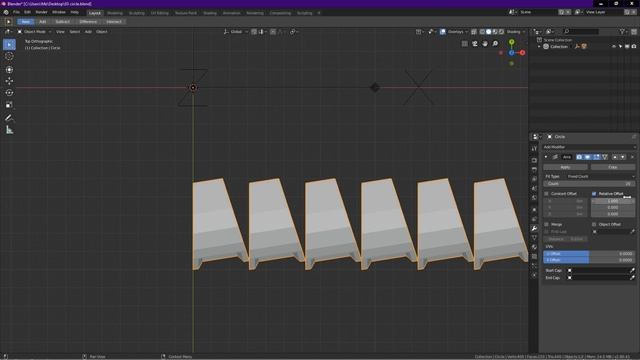Click the Copy modifier button
The width and height of the screenshot is (640, 360).
pyautogui.click(x=613, y=167)
